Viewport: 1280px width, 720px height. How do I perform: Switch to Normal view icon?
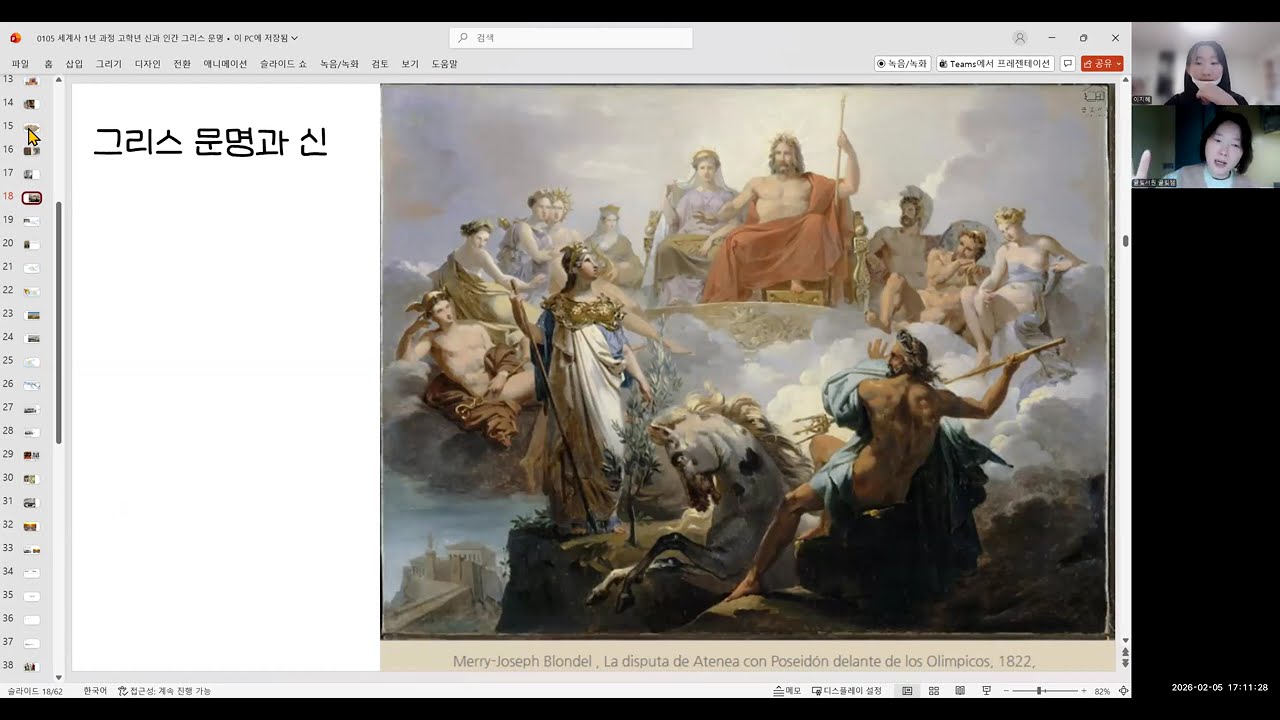[907, 691]
